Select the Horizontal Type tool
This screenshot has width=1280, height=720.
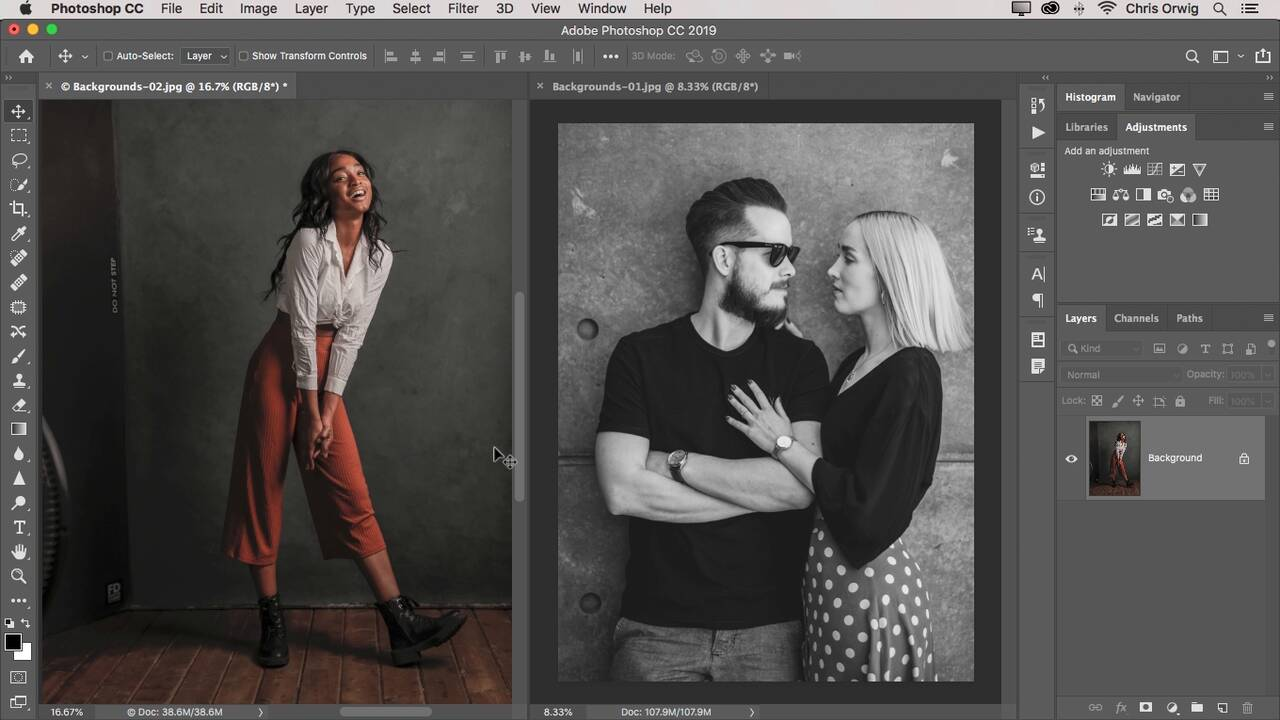tap(18, 528)
